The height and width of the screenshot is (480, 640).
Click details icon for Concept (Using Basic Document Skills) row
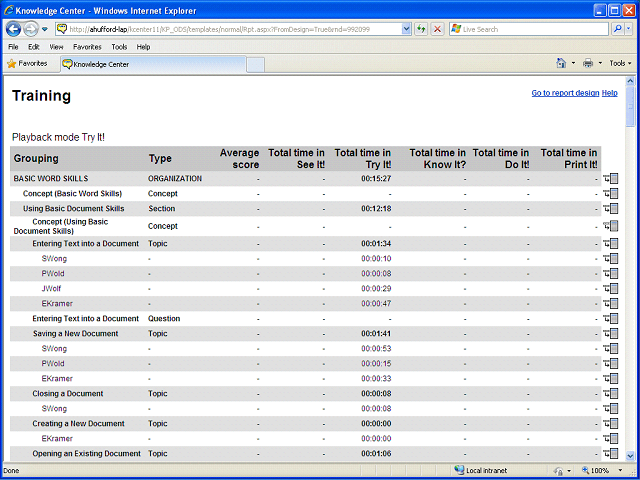click(611, 226)
